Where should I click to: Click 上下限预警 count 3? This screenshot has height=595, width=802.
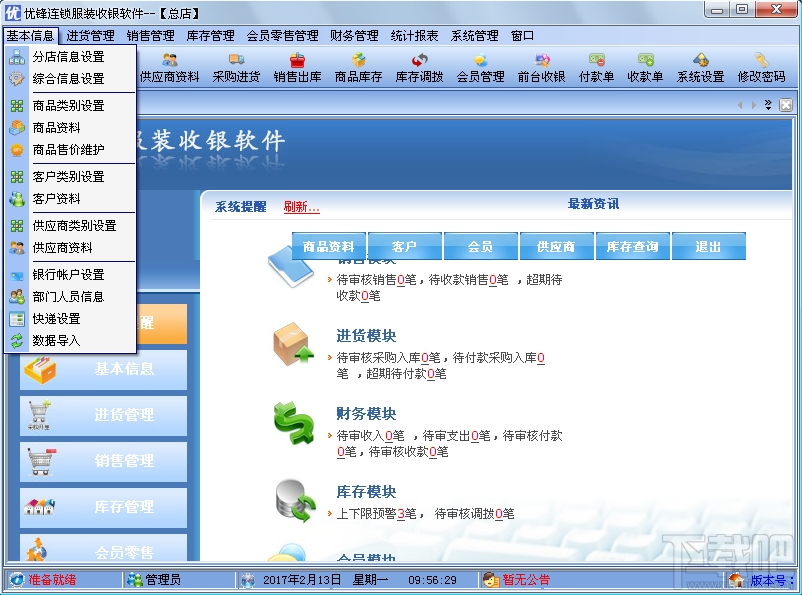tap(401, 514)
